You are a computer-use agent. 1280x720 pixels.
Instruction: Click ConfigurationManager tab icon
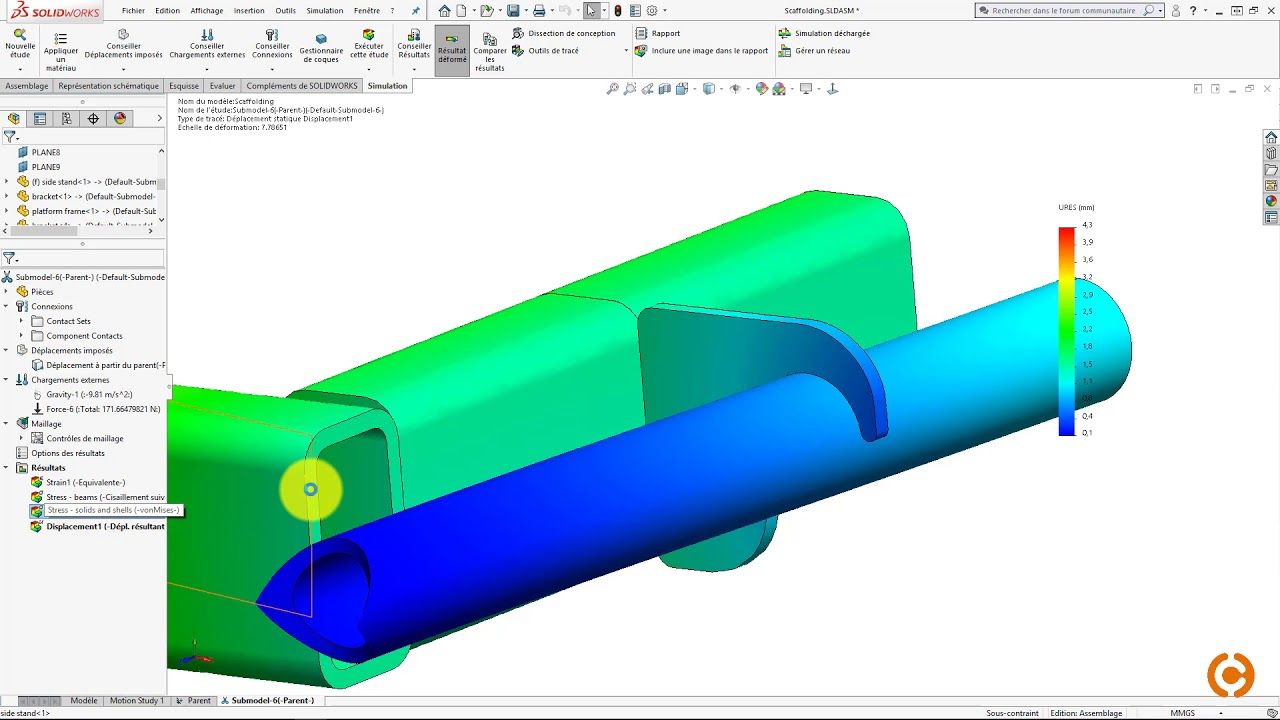pyautogui.click(x=66, y=118)
